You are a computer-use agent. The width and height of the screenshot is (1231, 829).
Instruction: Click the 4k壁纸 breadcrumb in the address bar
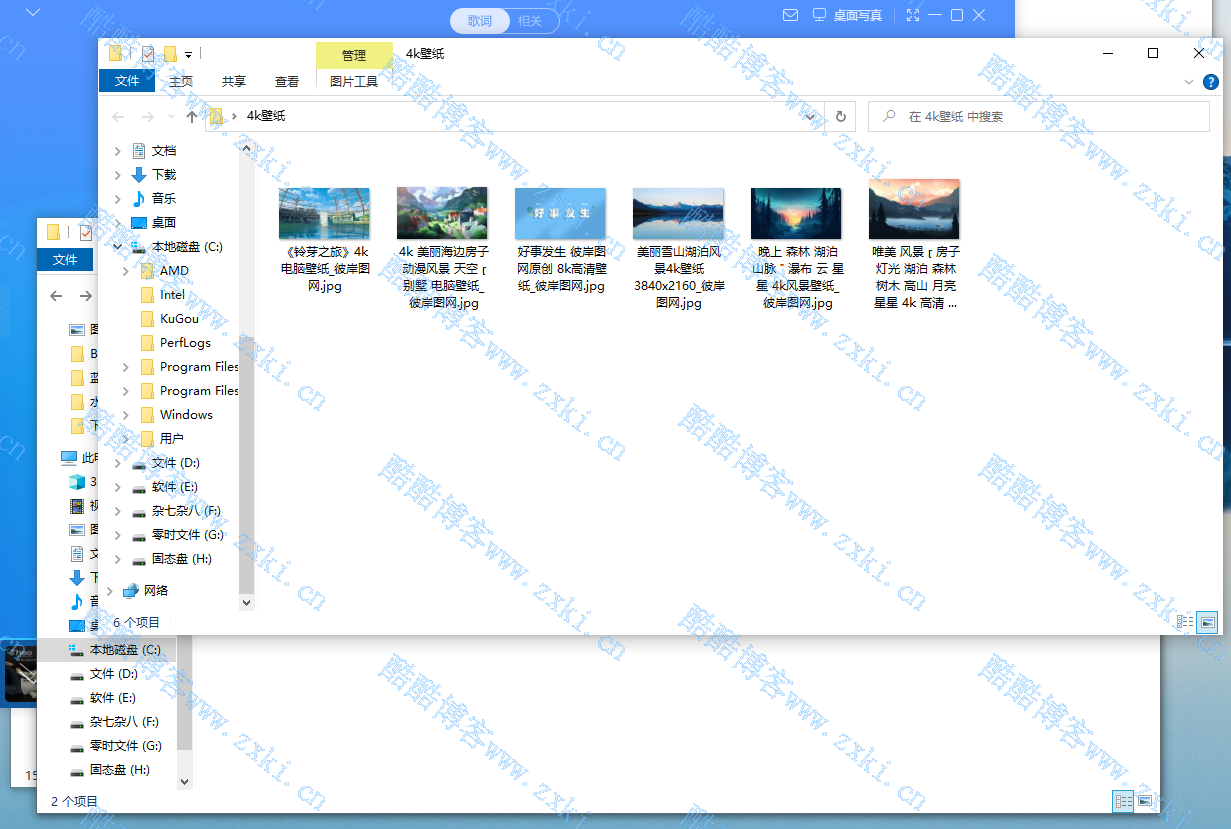[x=266, y=116]
